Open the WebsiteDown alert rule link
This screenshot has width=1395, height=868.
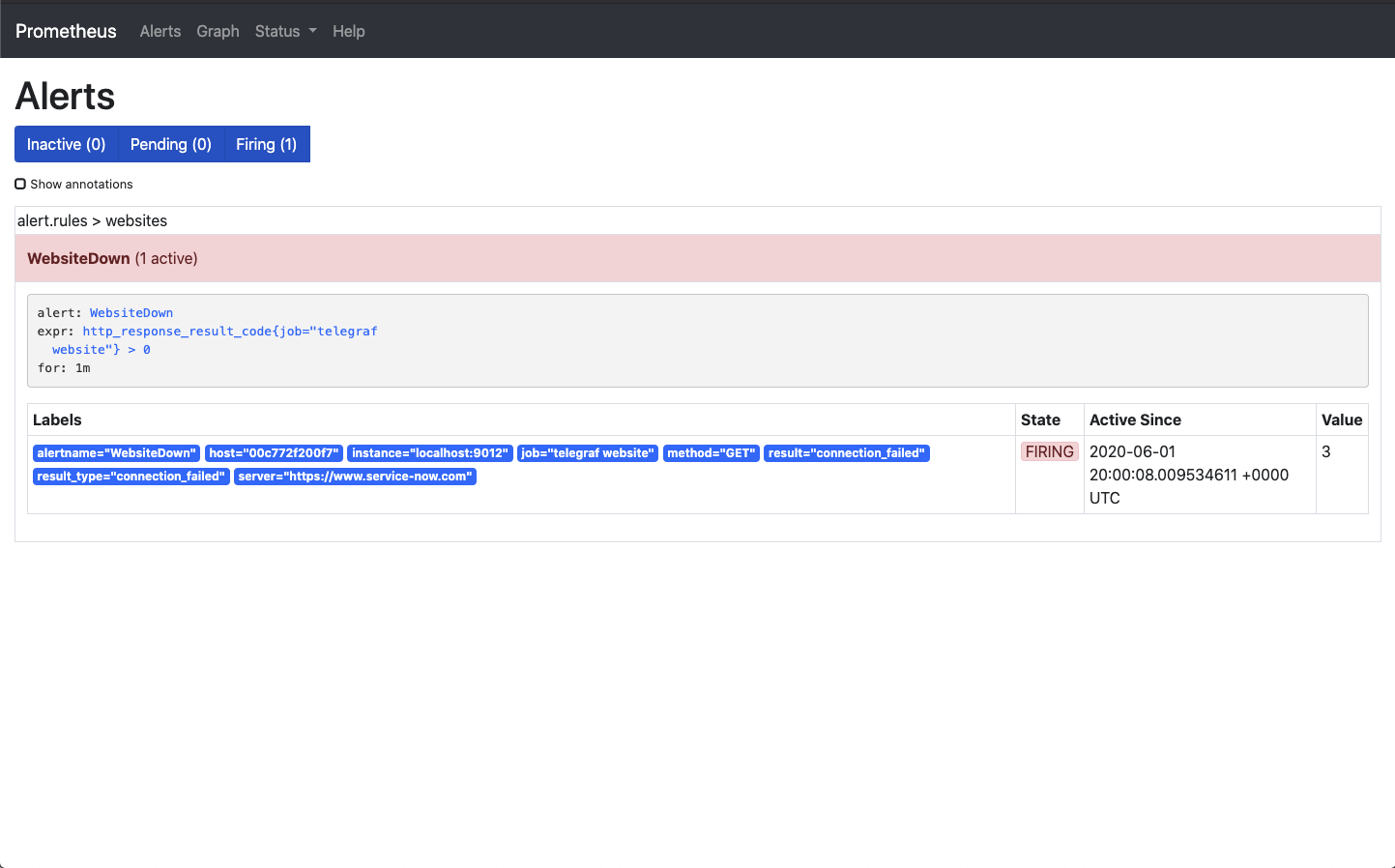tap(131, 312)
